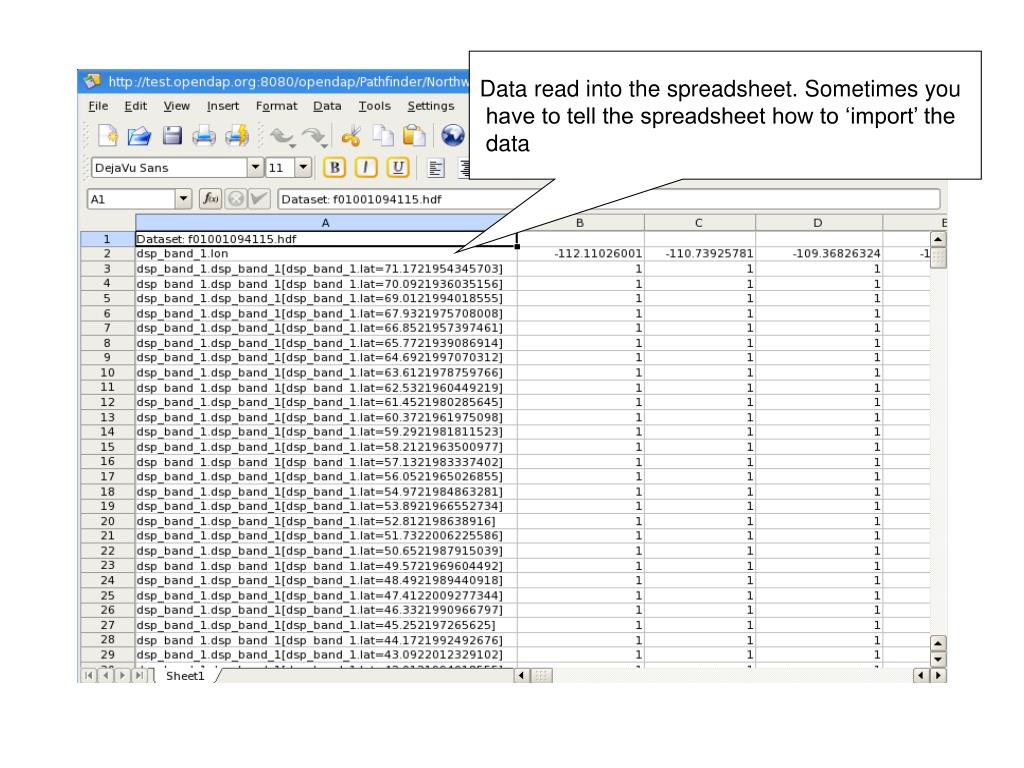Redo the last undone action
Viewport: 1024px width, 768px height.
pyautogui.click(x=315, y=136)
